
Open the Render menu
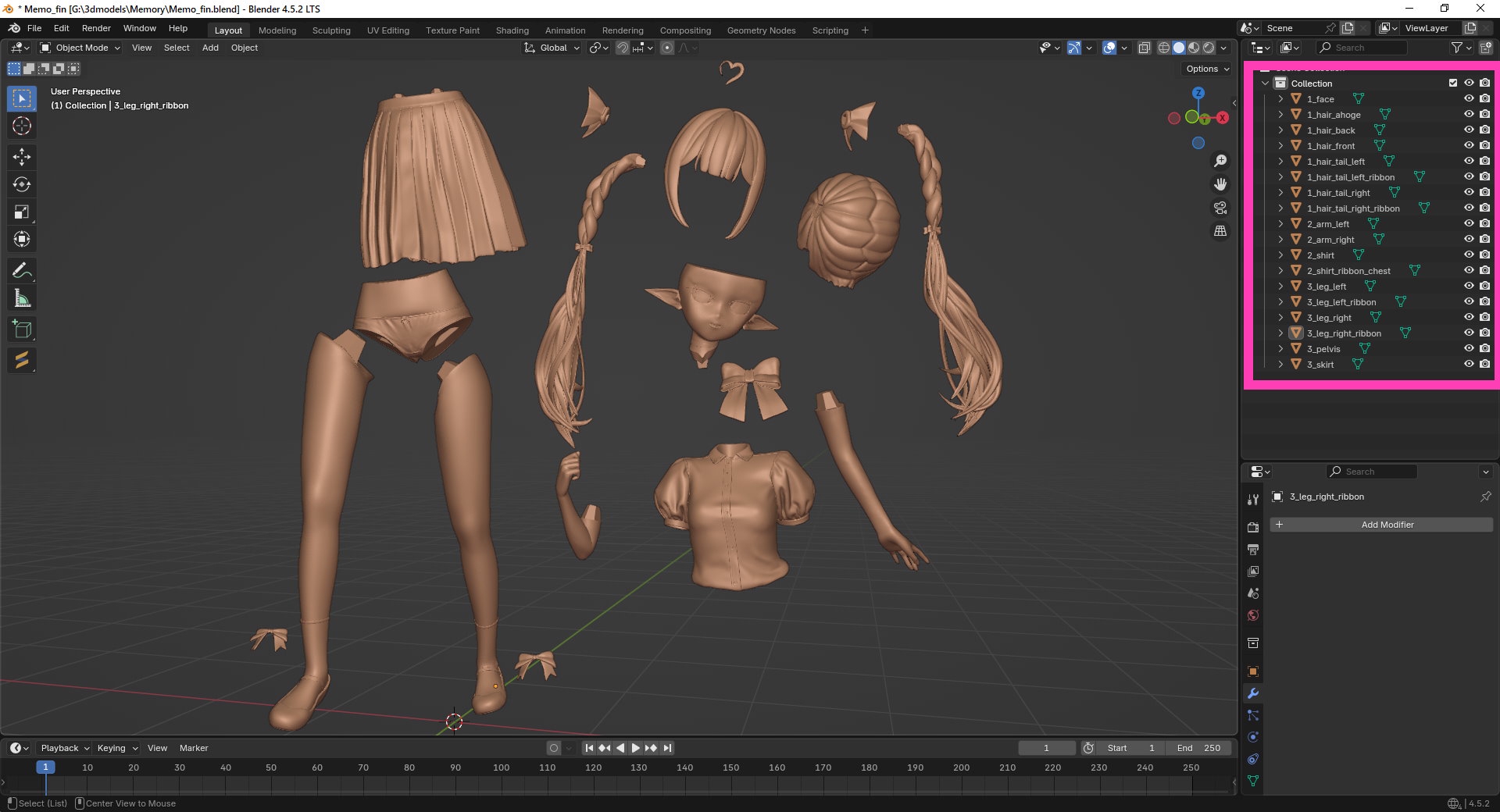pyautogui.click(x=96, y=28)
